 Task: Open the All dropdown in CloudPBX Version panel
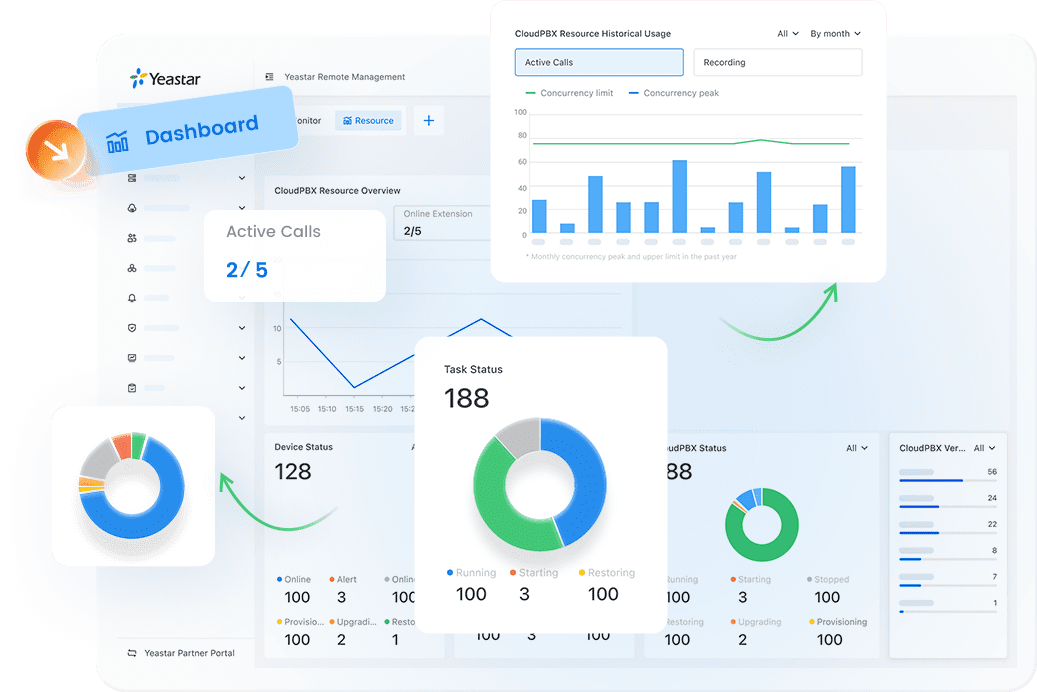coord(984,448)
